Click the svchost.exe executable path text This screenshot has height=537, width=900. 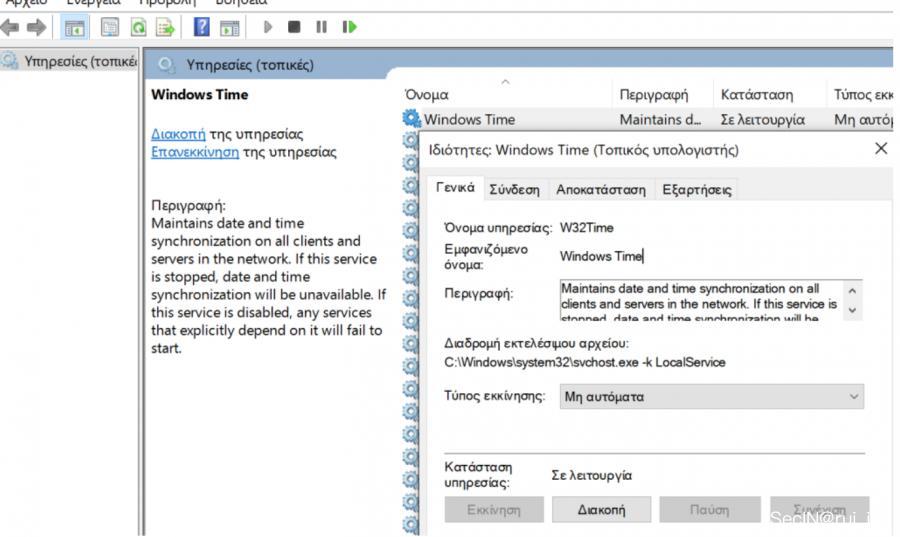[584, 362]
